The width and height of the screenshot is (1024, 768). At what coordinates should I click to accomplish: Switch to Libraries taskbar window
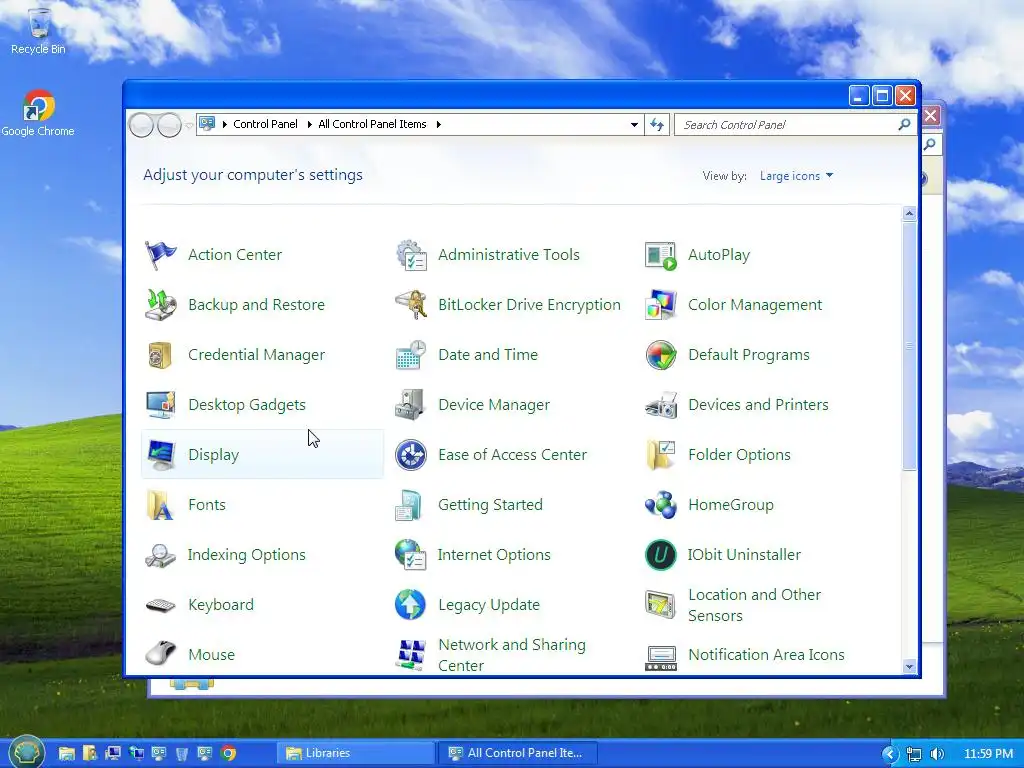tap(357, 753)
